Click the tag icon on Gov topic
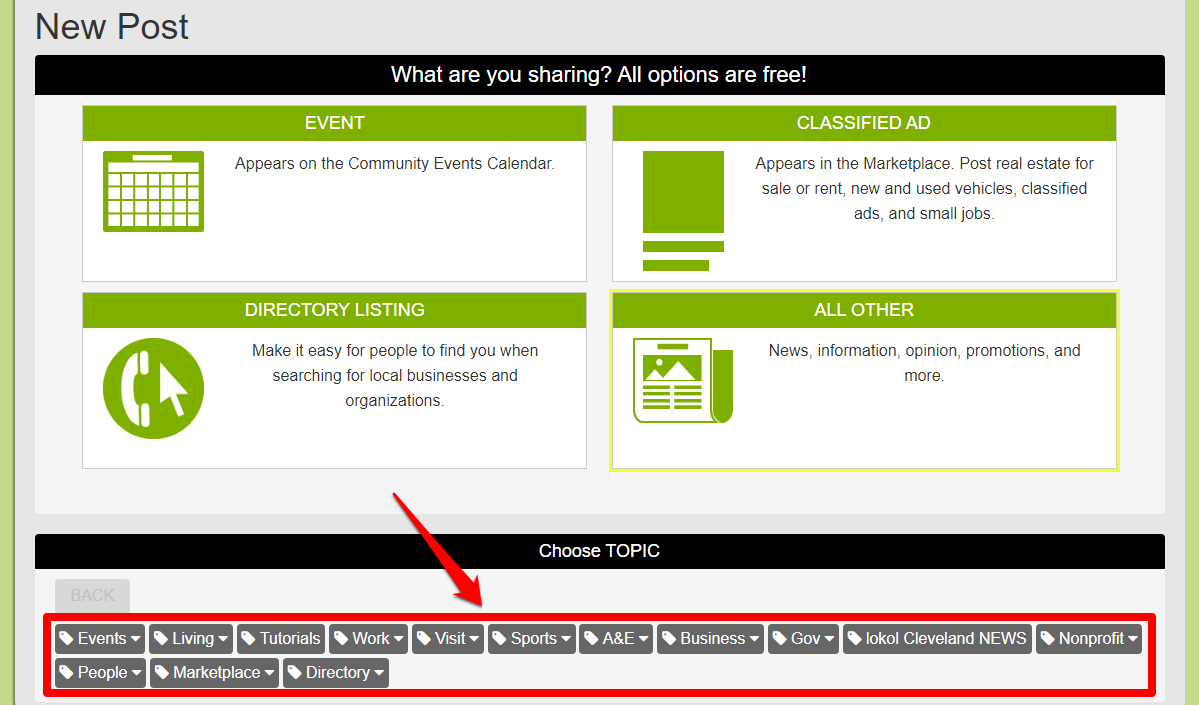The image size is (1199, 705). point(779,638)
